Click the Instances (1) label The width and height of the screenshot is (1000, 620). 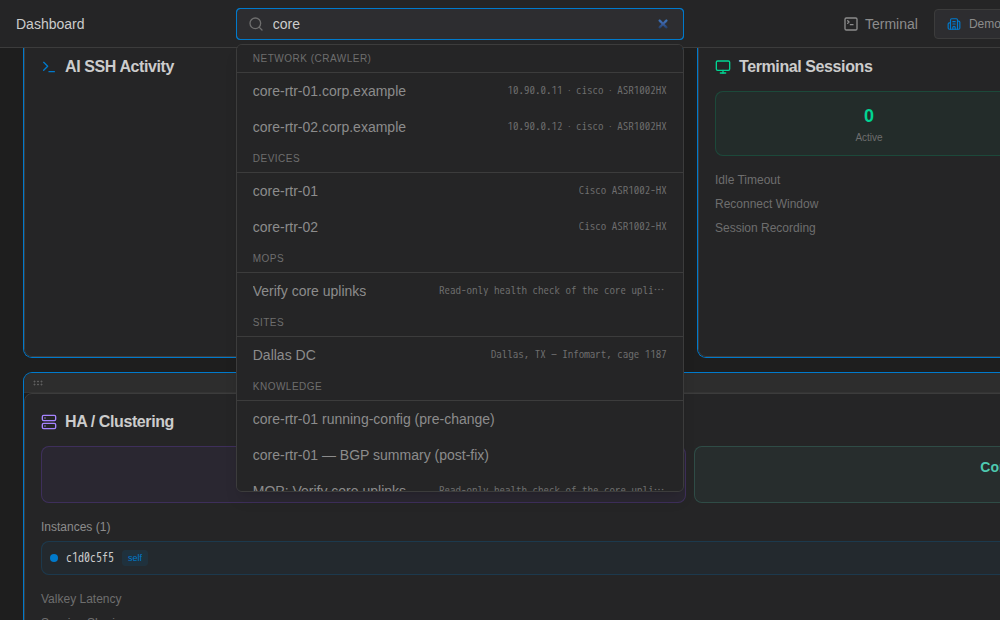(76, 527)
